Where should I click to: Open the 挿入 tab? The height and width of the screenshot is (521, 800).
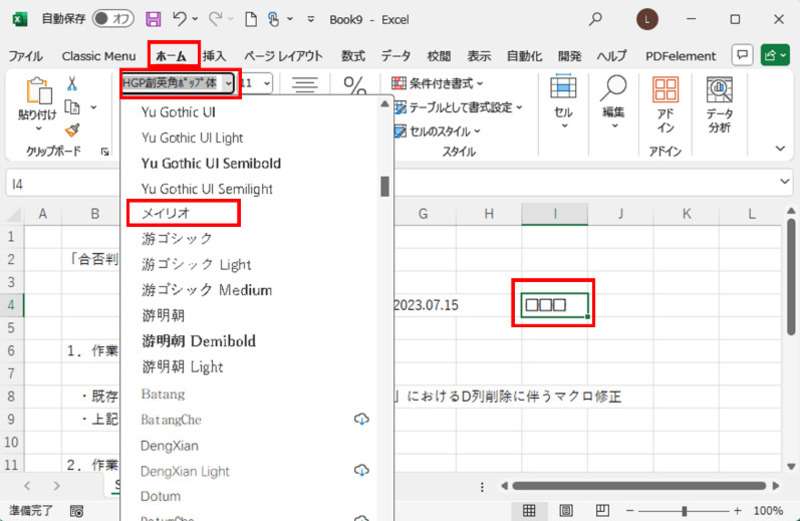point(214,56)
